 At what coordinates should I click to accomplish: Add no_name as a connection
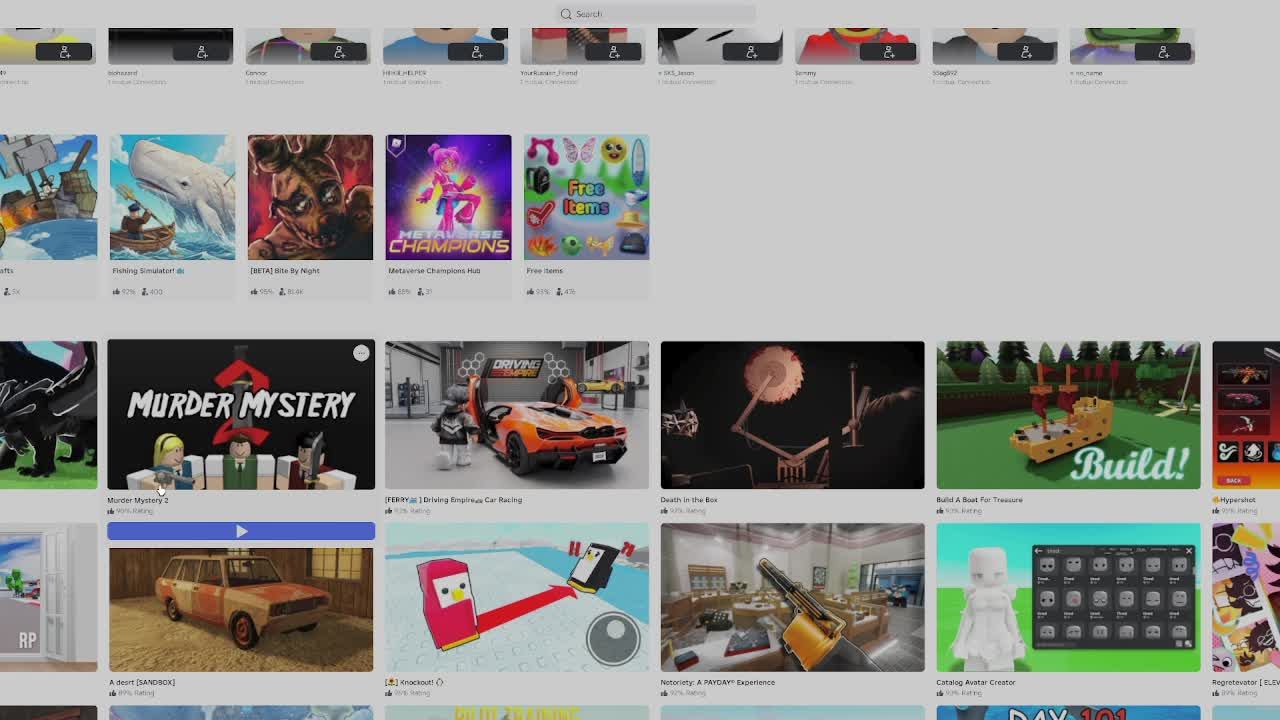[x=1163, y=52]
